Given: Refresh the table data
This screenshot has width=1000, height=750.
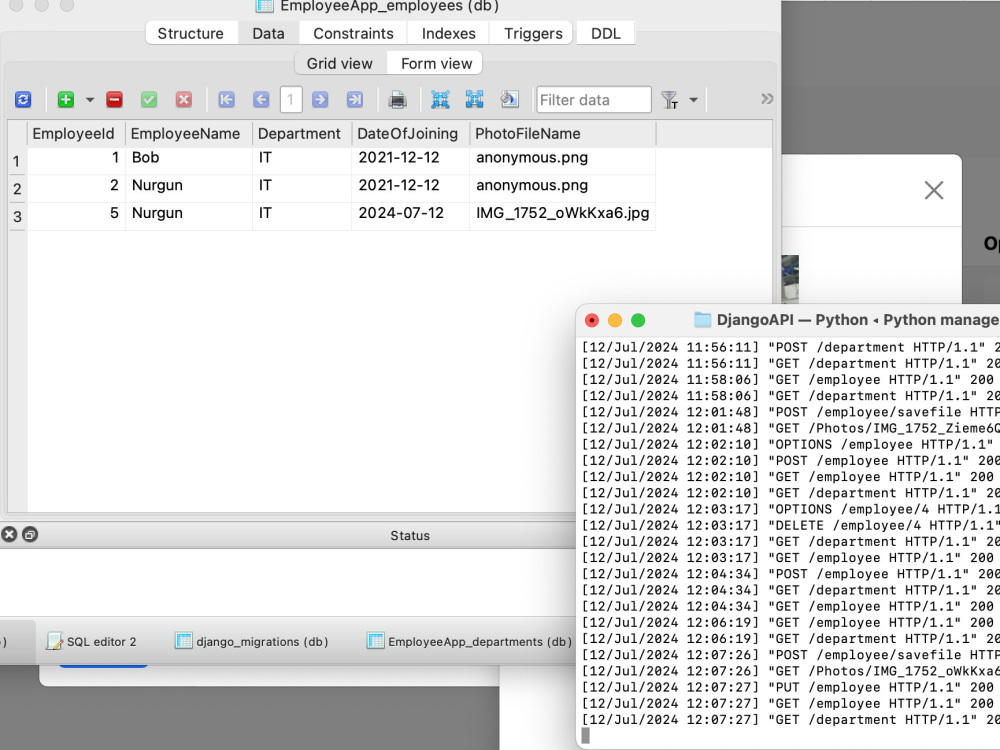Looking at the screenshot, I should pyautogui.click(x=23, y=99).
